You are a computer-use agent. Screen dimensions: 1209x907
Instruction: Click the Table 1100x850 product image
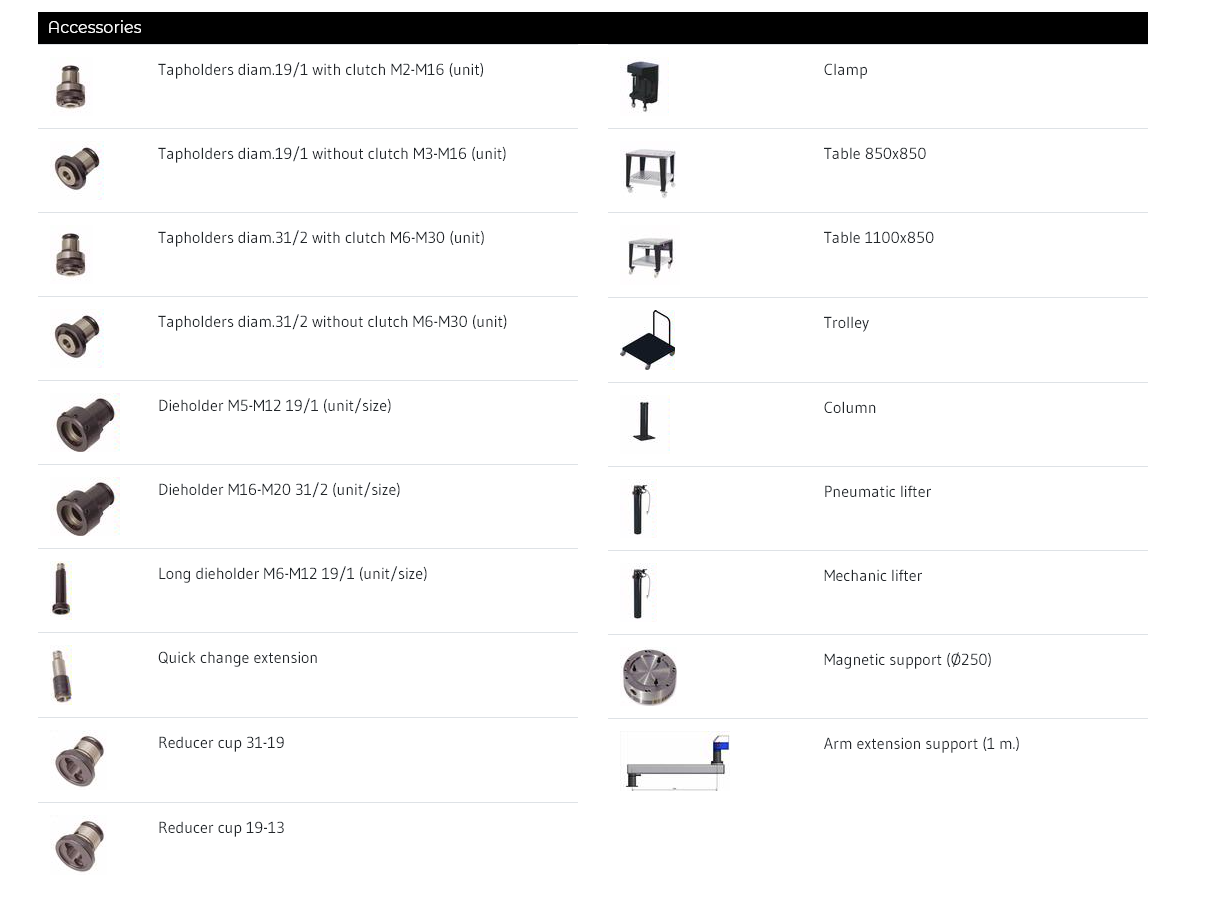(649, 256)
